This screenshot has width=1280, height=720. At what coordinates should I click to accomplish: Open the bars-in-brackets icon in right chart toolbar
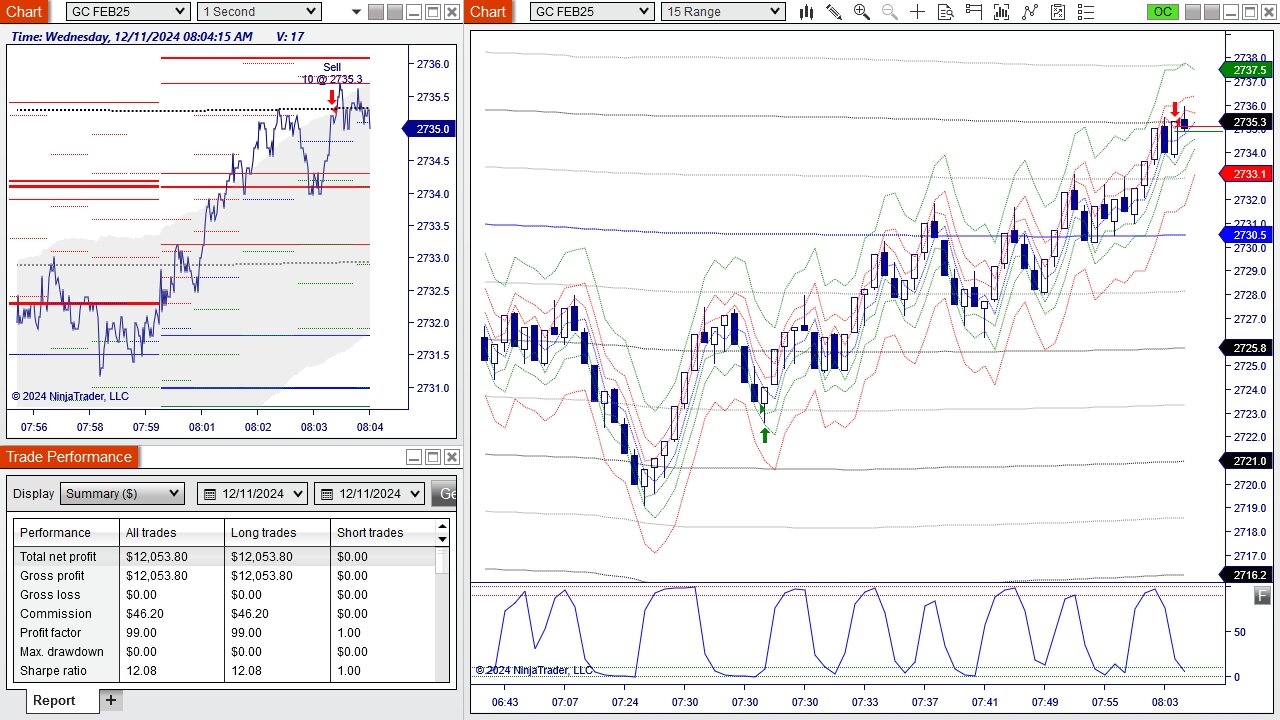tap(1002, 12)
